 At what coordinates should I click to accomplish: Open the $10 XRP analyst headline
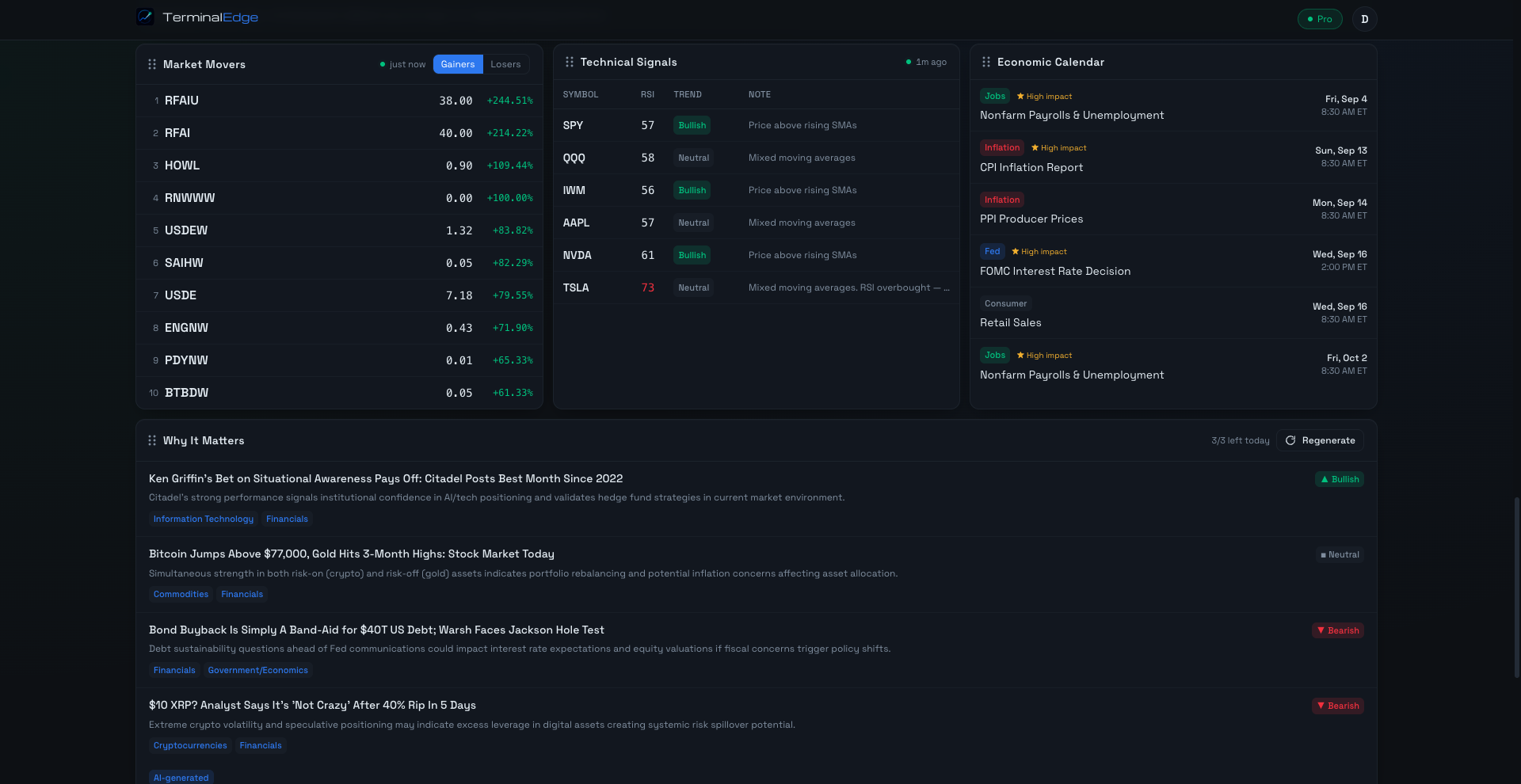(312, 705)
